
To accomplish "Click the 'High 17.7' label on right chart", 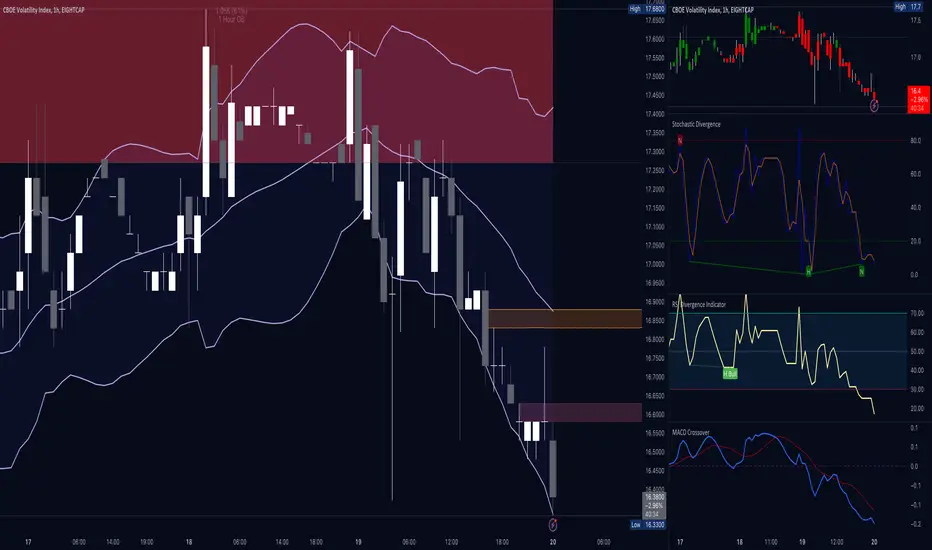I will [x=908, y=7].
